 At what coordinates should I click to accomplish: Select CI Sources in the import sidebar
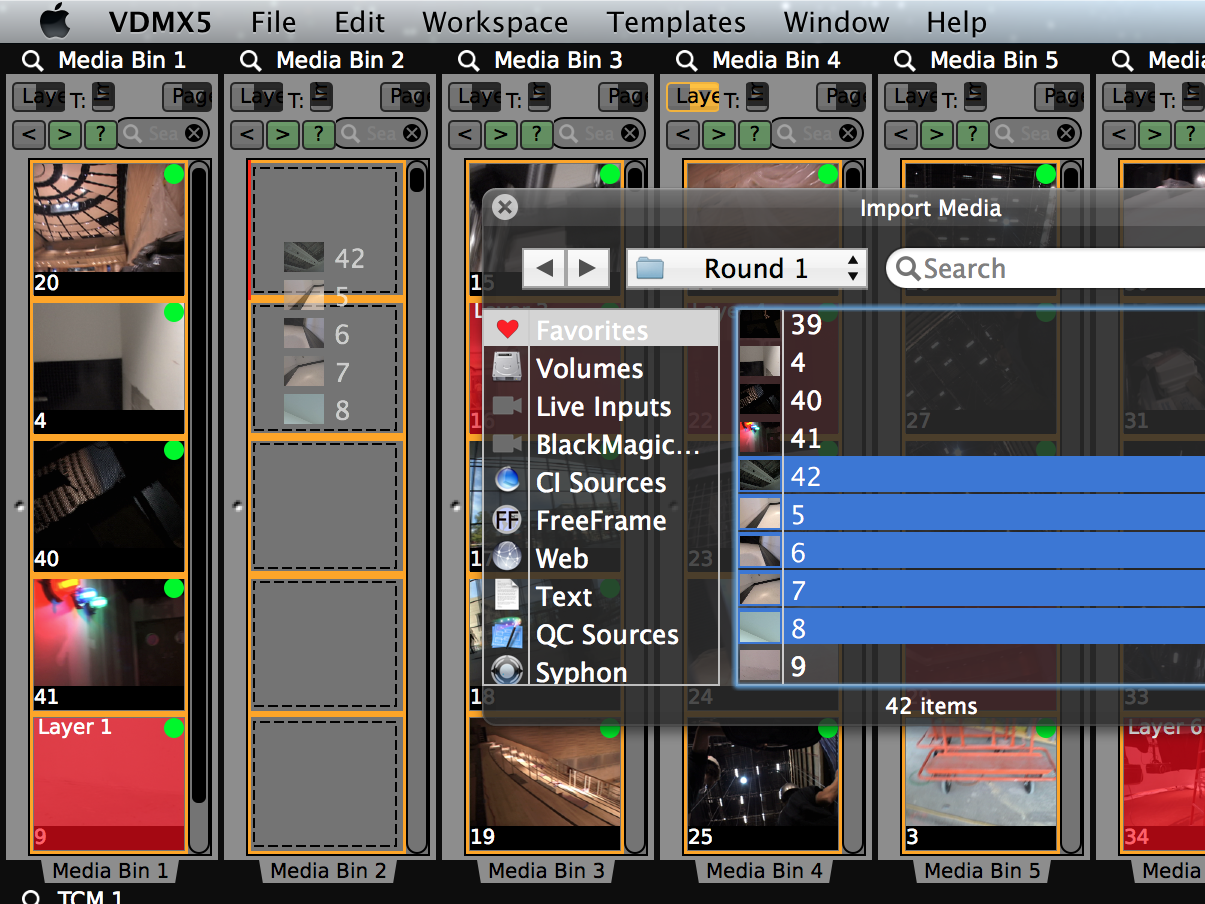tap(598, 482)
